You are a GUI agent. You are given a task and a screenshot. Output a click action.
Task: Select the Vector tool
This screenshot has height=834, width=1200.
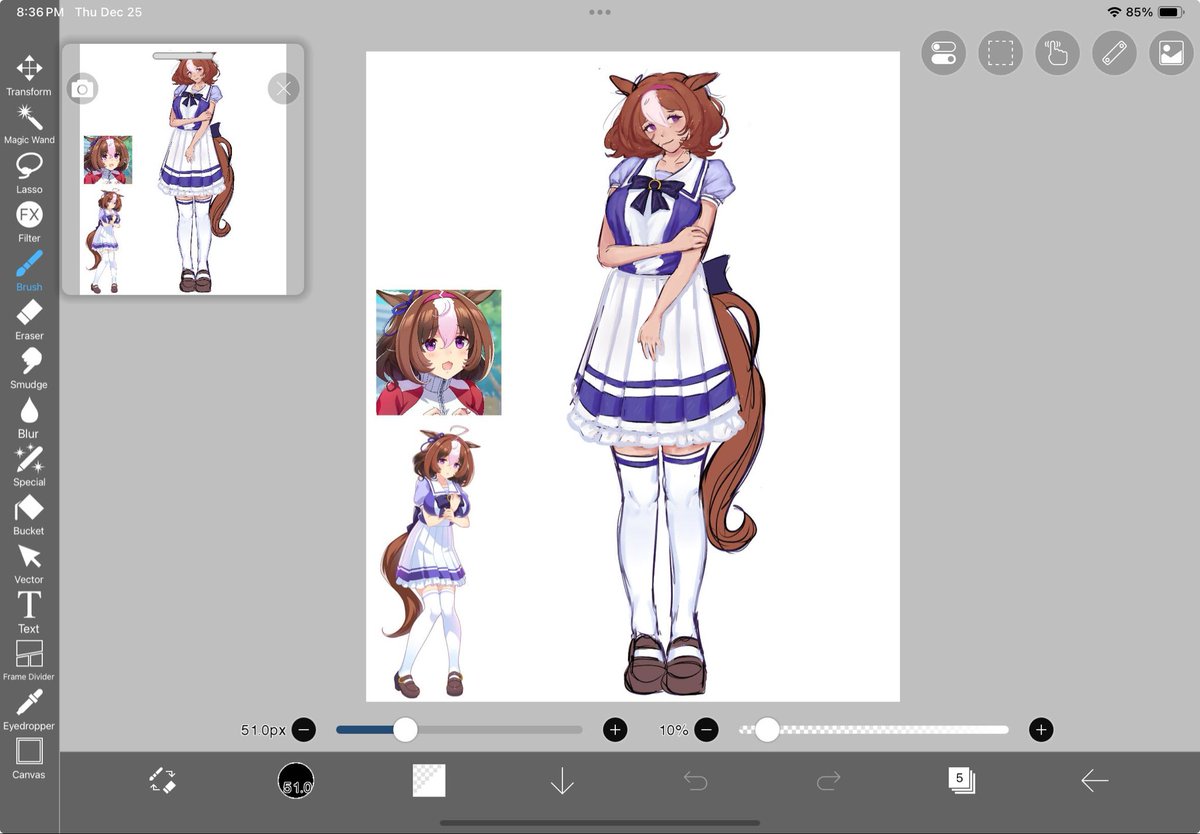click(x=29, y=564)
